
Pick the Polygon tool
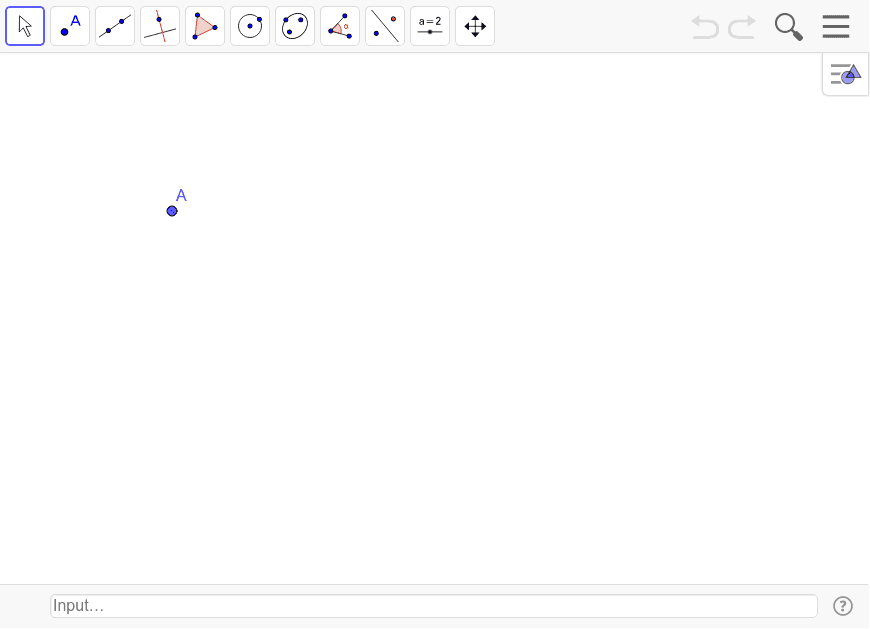pyautogui.click(x=205, y=26)
